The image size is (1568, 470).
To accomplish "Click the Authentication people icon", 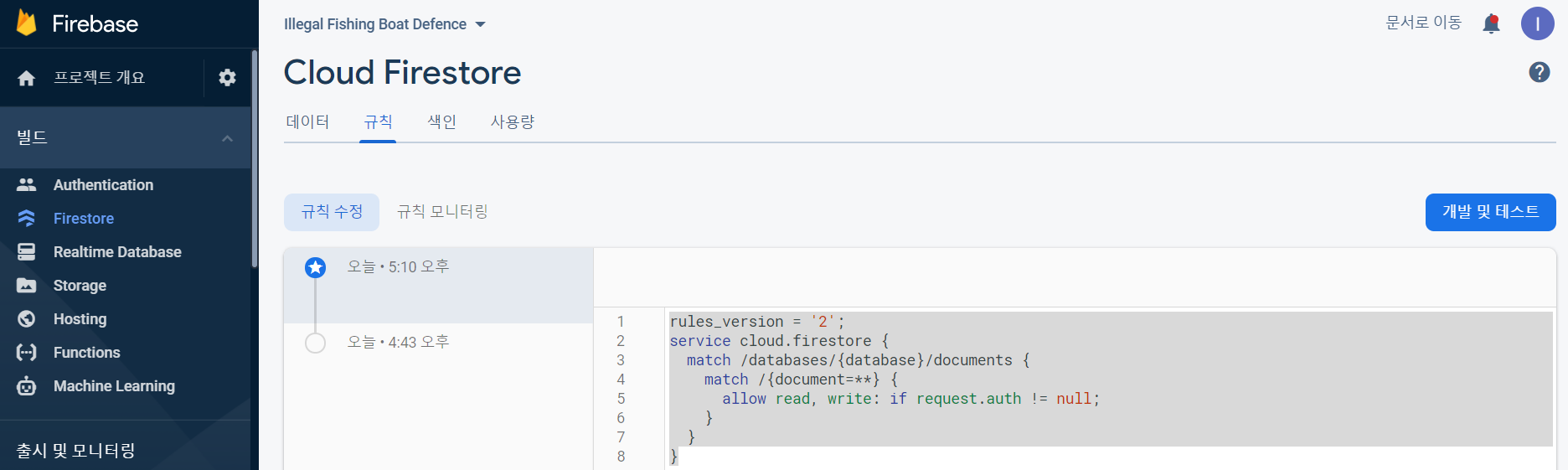I will pyautogui.click(x=27, y=184).
